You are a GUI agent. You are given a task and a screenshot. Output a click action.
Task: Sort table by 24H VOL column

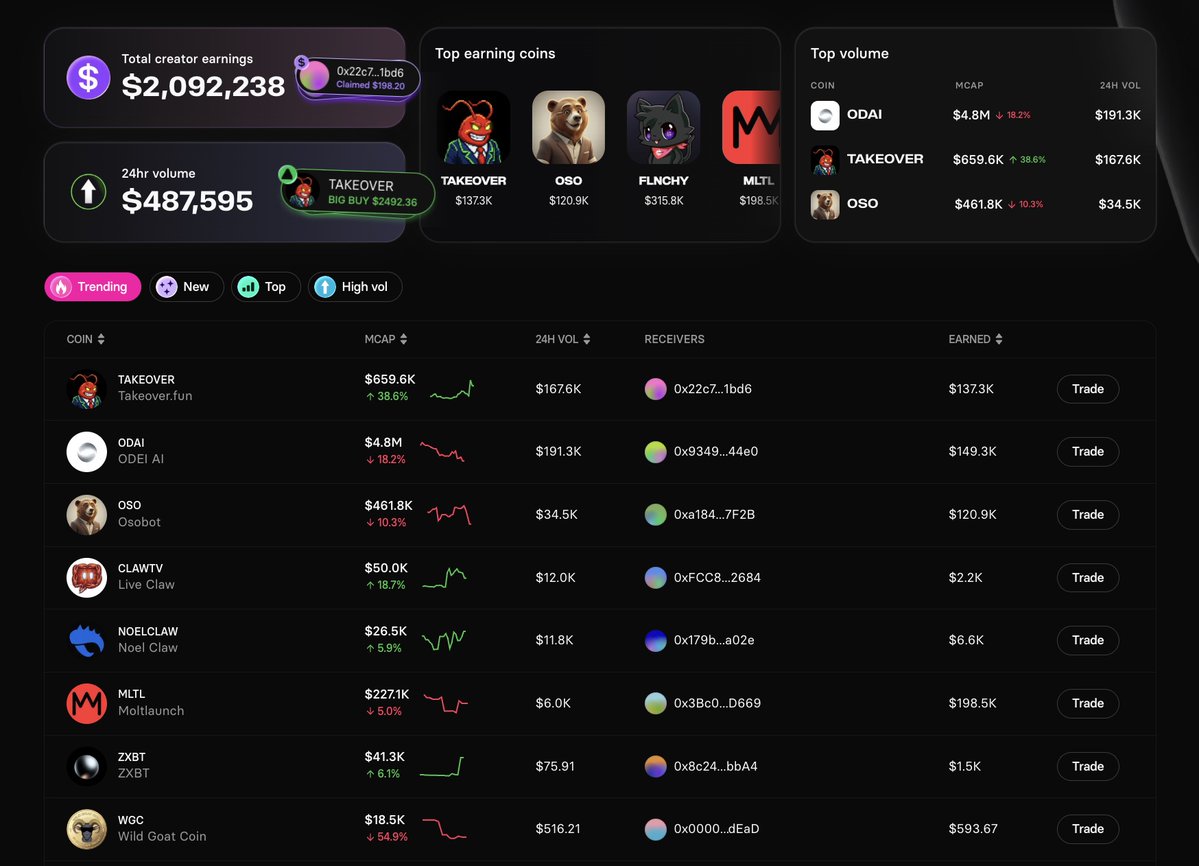pos(563,339)
